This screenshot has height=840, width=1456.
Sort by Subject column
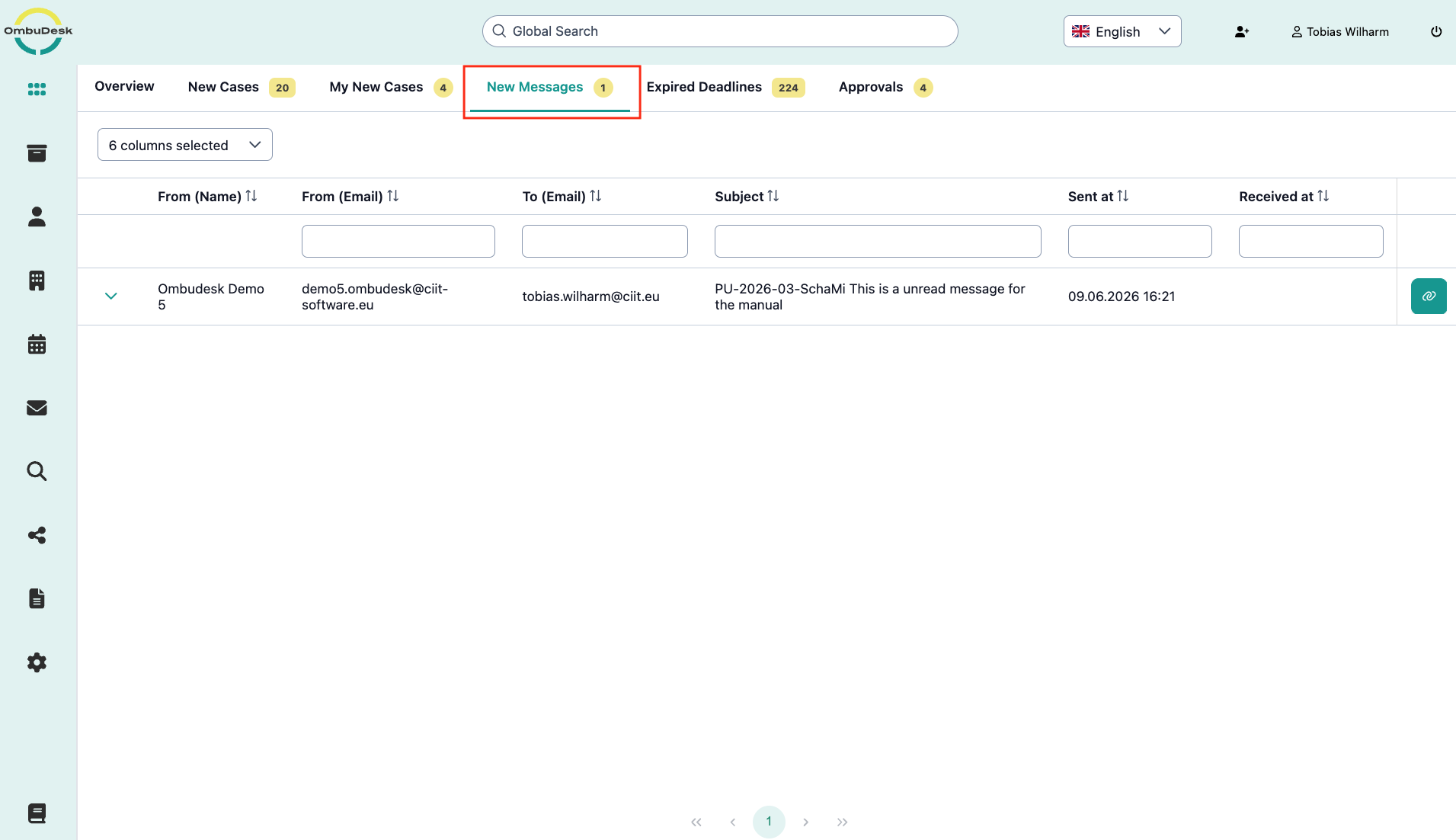pyautogui.click(x=773, y=196)
